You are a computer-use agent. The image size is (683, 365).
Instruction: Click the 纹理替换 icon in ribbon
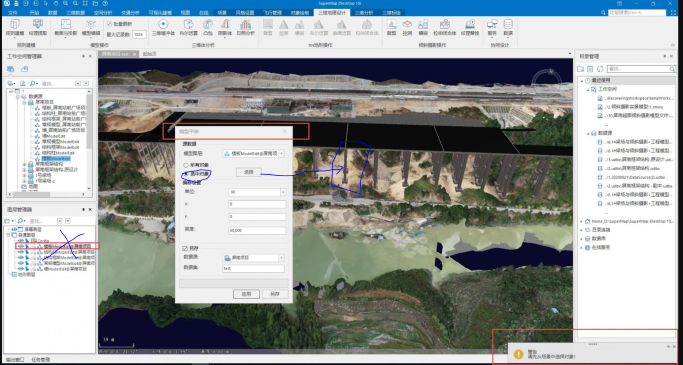[x=470, y=27]
